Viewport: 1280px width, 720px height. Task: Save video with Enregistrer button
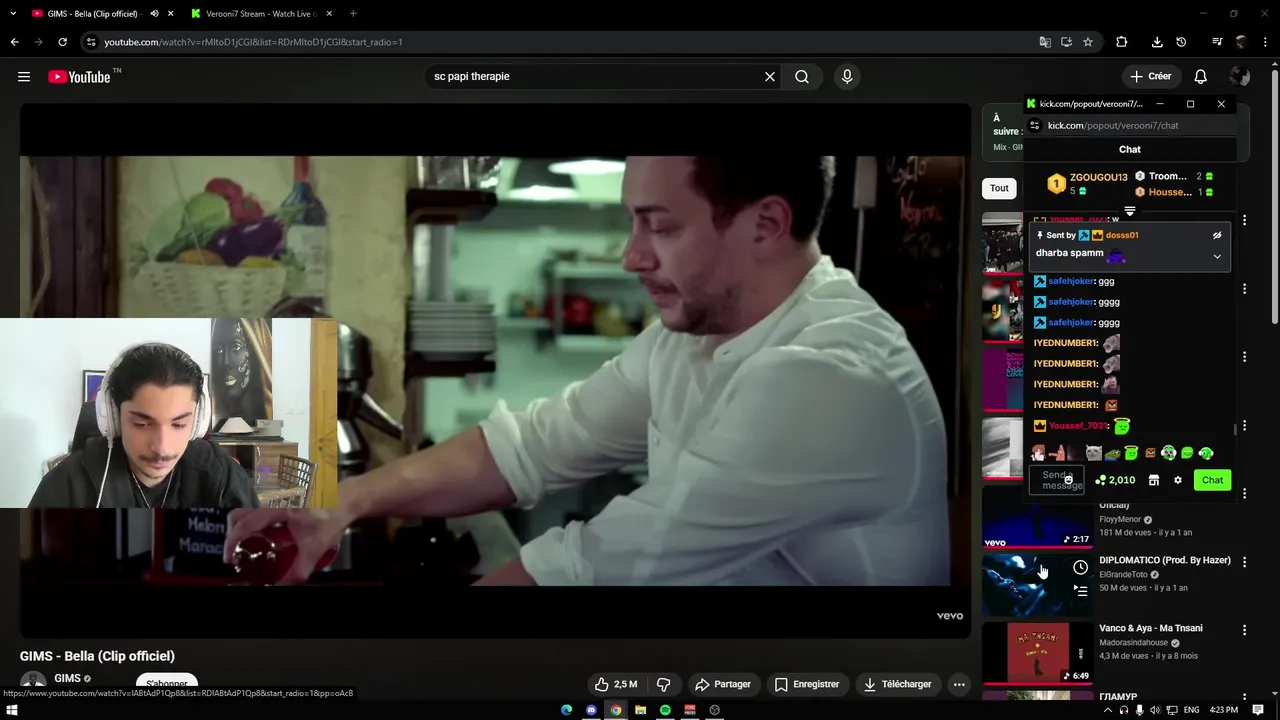click(x=807, y=684)
